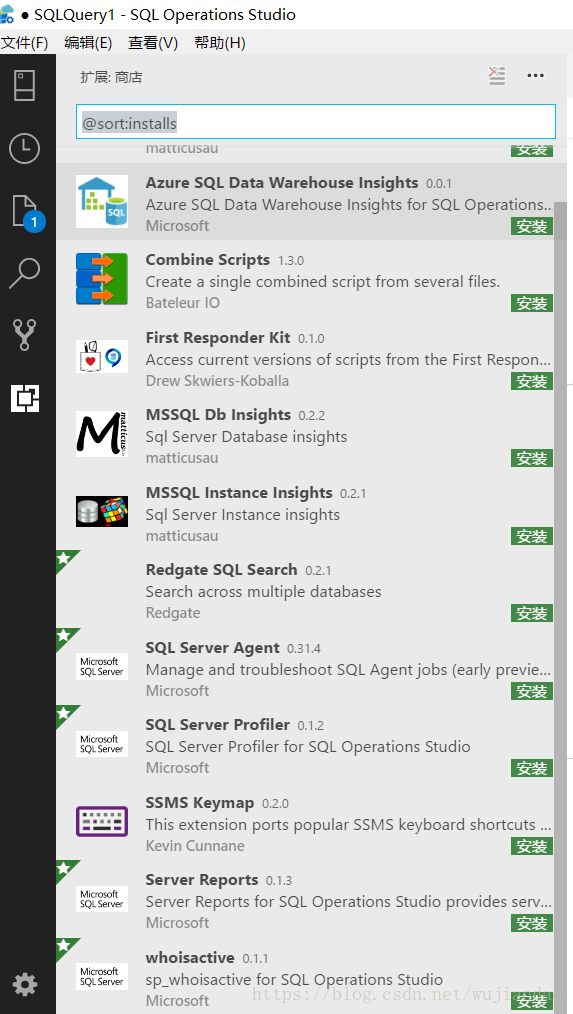Open the Manage gear icon

(x=25, y=985)
